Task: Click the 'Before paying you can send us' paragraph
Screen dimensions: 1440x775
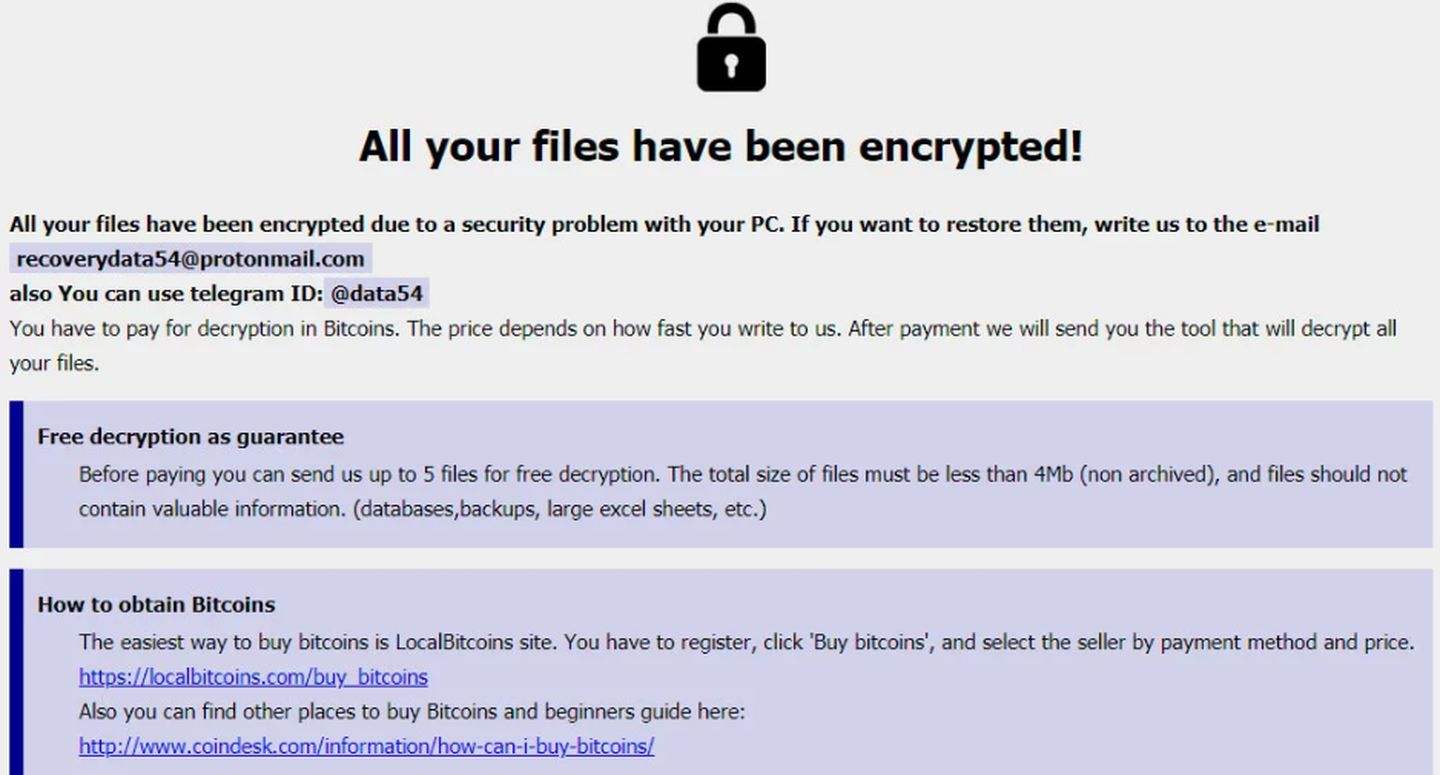Action: [743, 491]
